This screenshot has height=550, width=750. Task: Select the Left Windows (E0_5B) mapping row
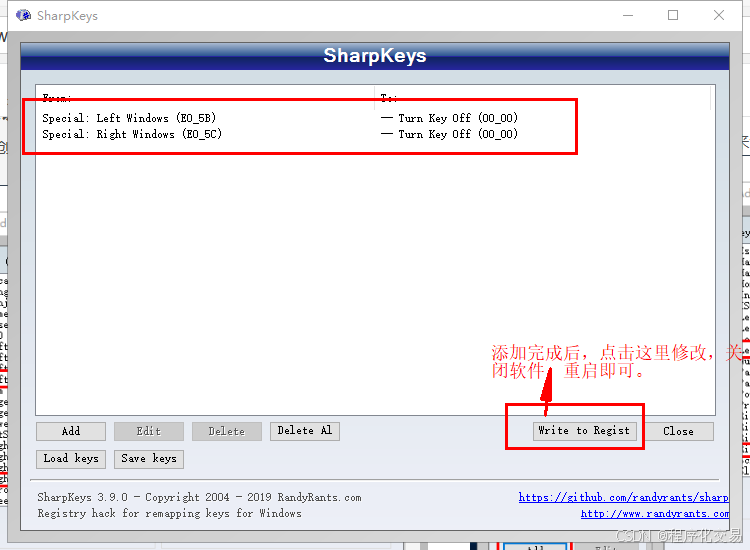[373, 118]
